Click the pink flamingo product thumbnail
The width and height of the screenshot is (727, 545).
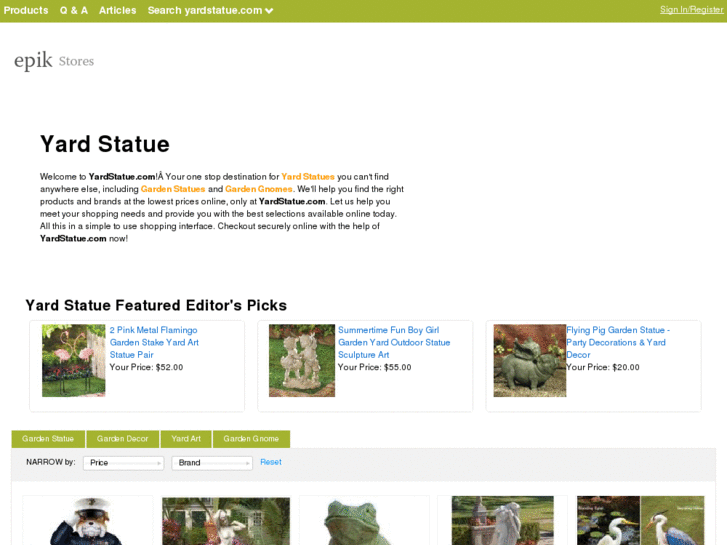[x=74, y=360]
